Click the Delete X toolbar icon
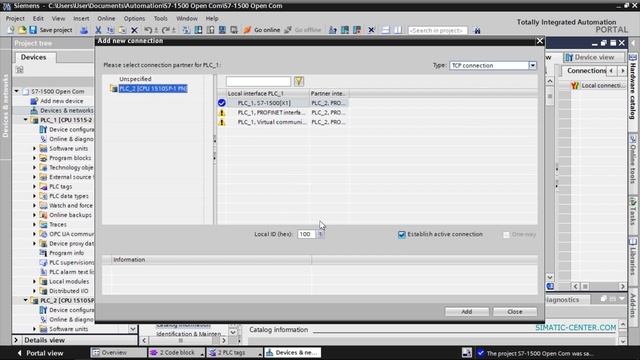The image size is (640, 360). pos(134,30)
